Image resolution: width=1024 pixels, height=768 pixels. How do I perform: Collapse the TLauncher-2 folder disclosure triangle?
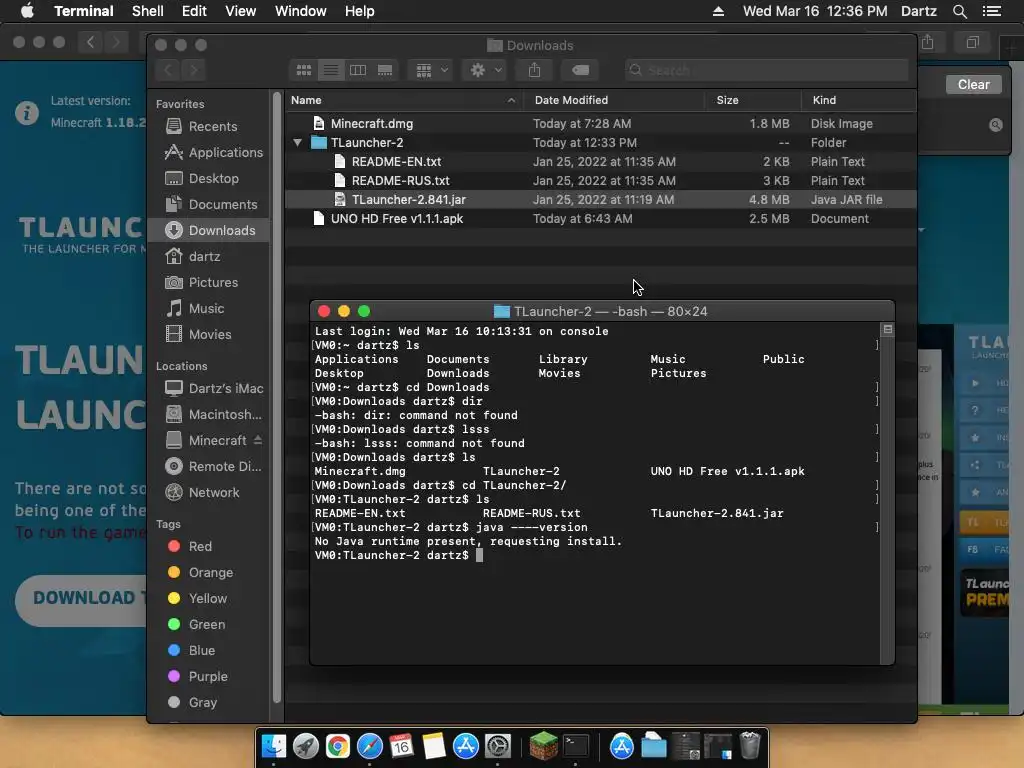click(297, 142)
